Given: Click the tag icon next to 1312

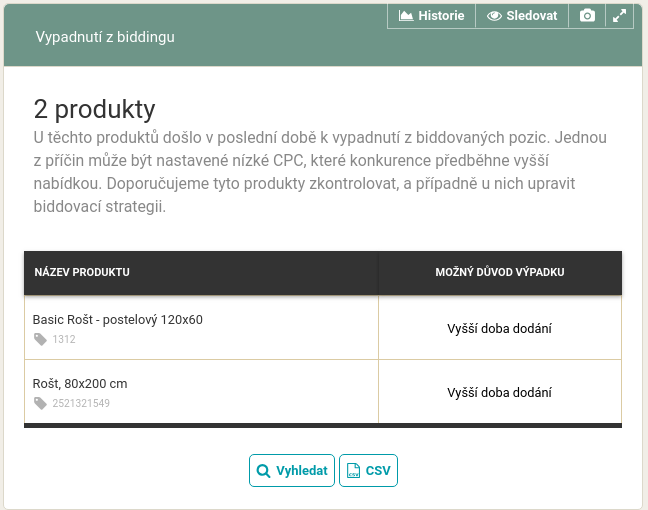Looking at the screenshot, I should click(x=40, y=339).
